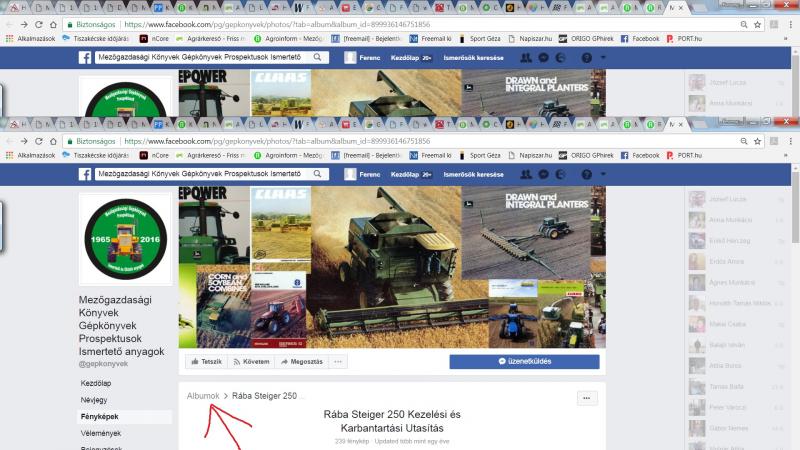Click the round 1965–2016 page profile picture
This screenshot has width=800, height=450.
point(126,239)
